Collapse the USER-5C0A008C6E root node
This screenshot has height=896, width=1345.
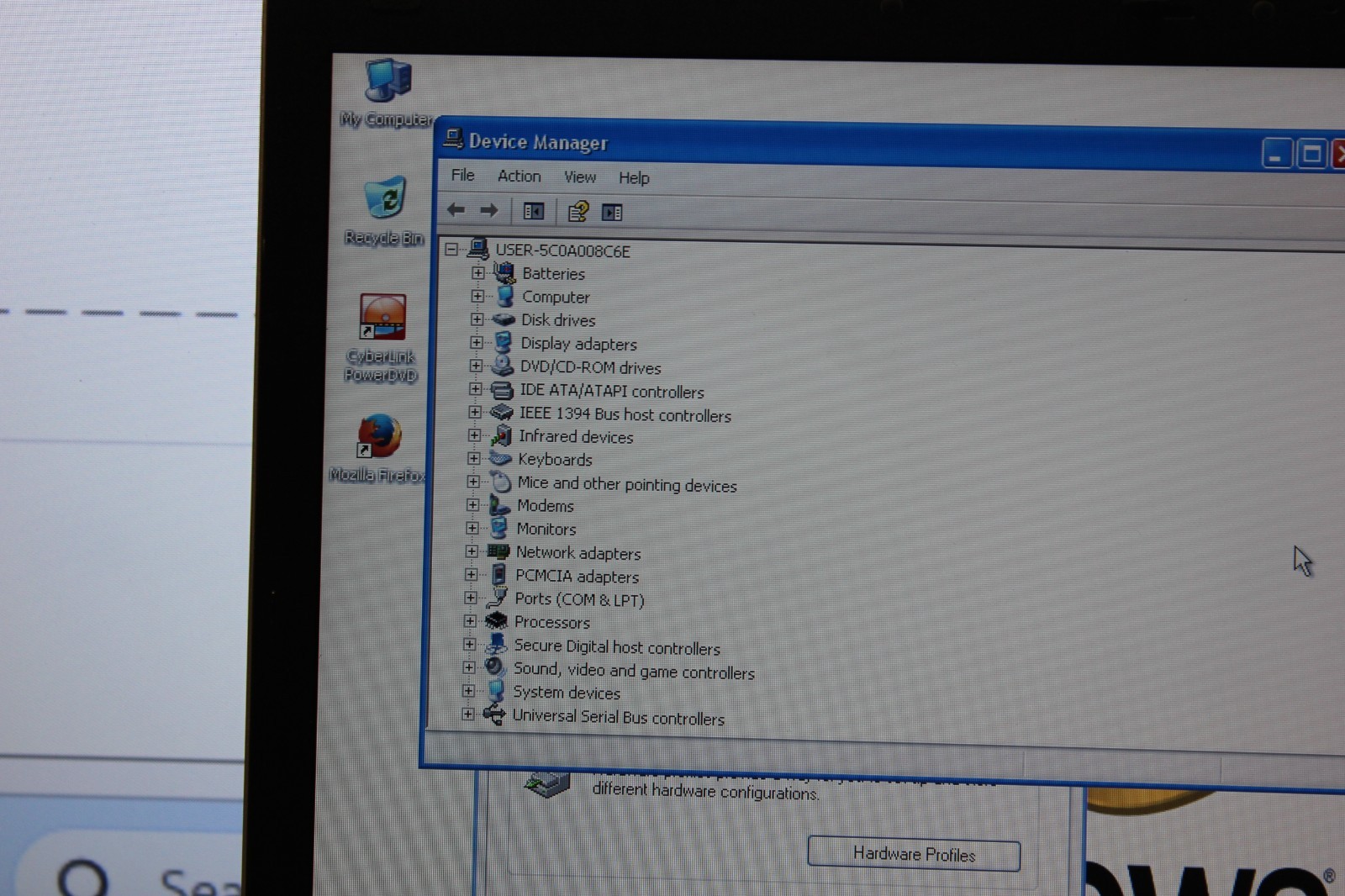[x=452, y=249]
